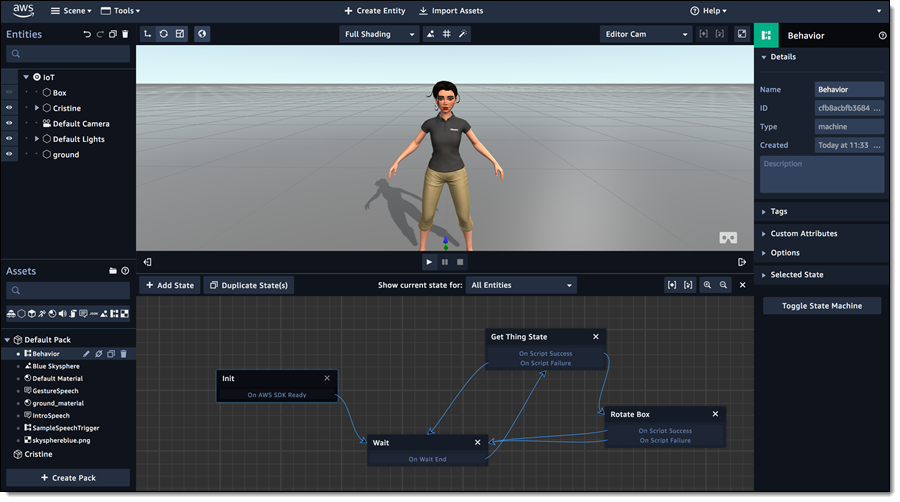Hide the Default Lights entity

coord(9,139)
